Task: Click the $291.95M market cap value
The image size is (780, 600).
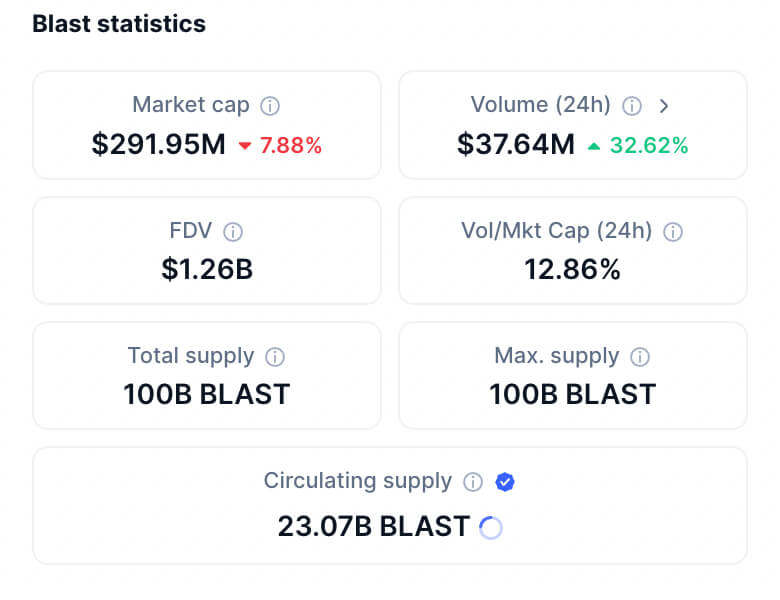Action: [158, 146]
